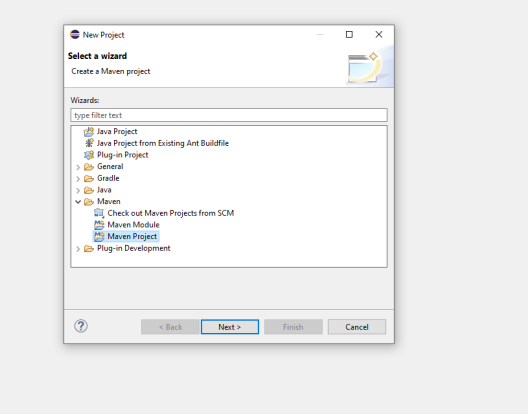
Task: Select 'Java Project' wizard entry
Action: click(117, 132)
